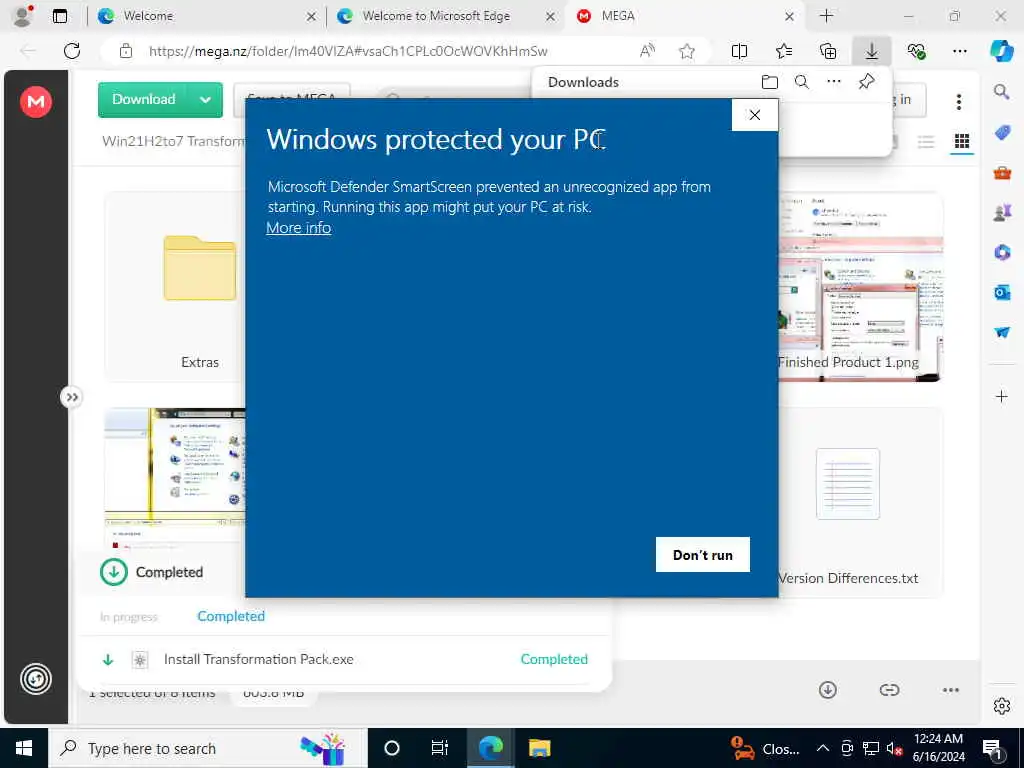Click the Don't run button
The image size is (1024, 768).
click(703, 554)
